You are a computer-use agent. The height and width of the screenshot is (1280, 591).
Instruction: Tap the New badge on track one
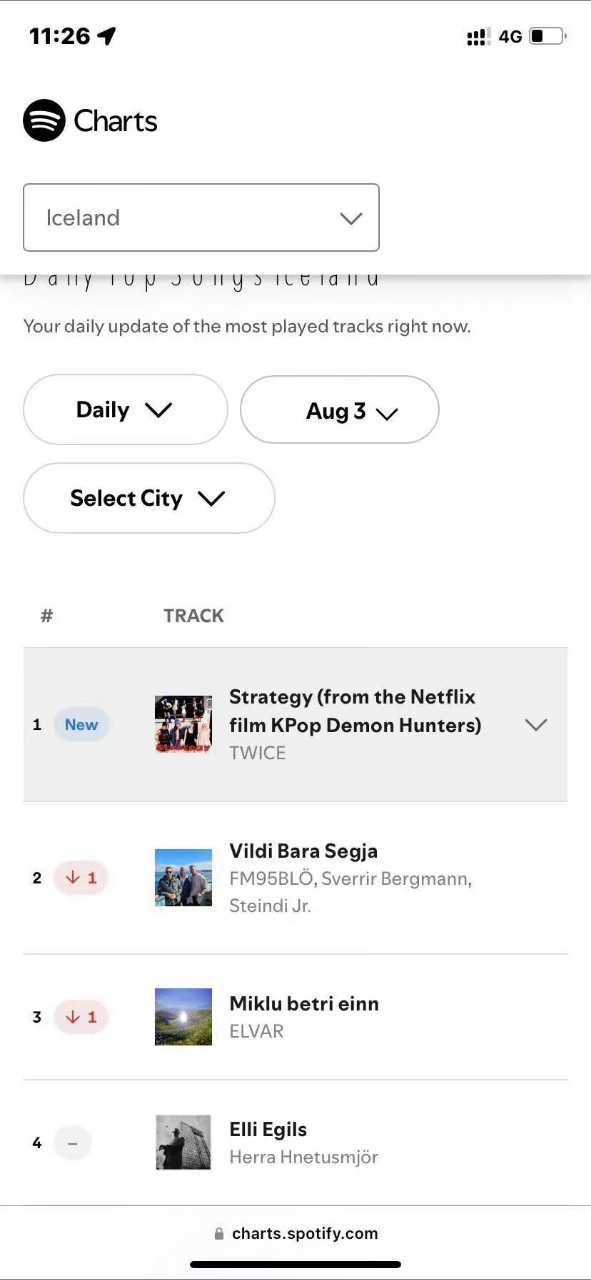[82, 724]
